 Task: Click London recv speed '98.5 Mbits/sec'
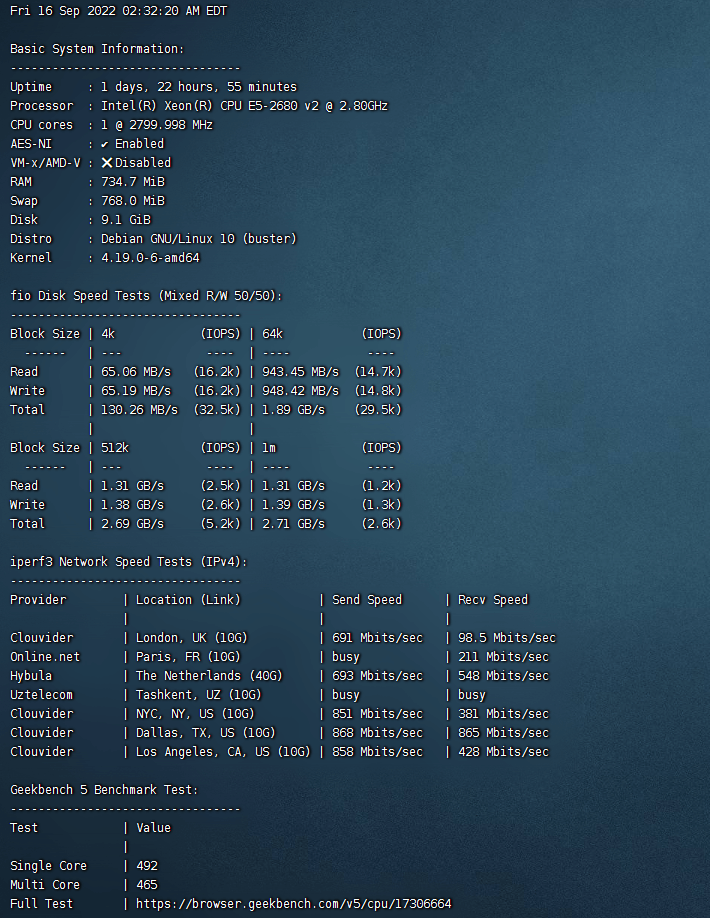tap(507, 638)
